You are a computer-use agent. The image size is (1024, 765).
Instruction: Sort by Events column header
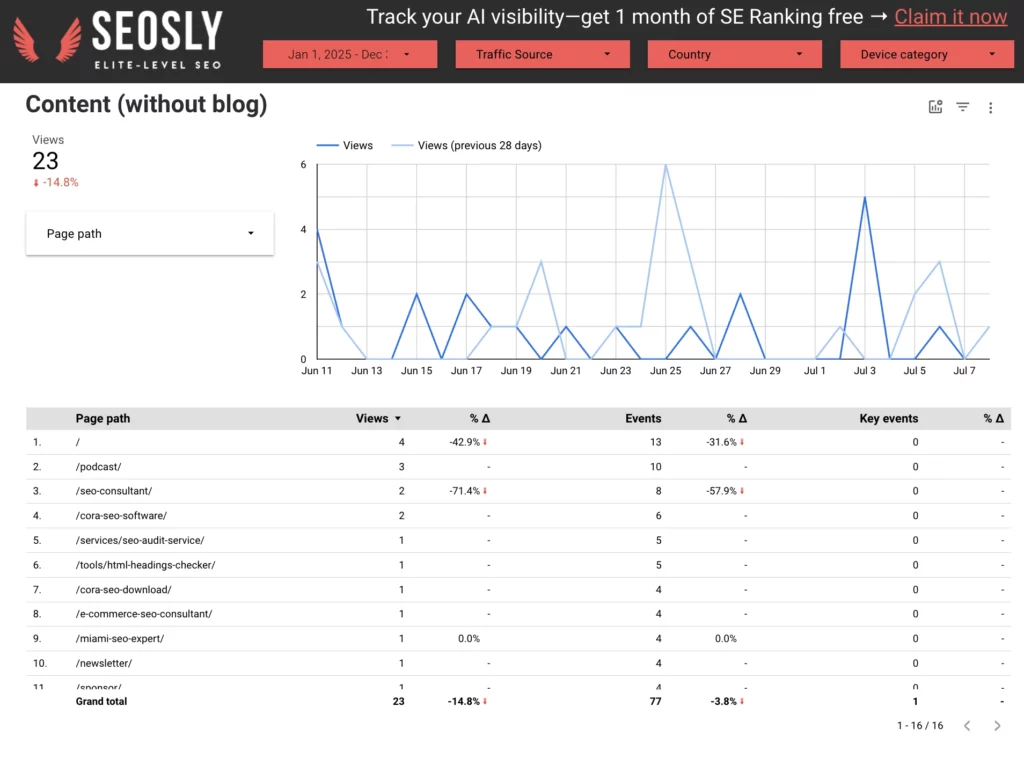pos(643,419)
